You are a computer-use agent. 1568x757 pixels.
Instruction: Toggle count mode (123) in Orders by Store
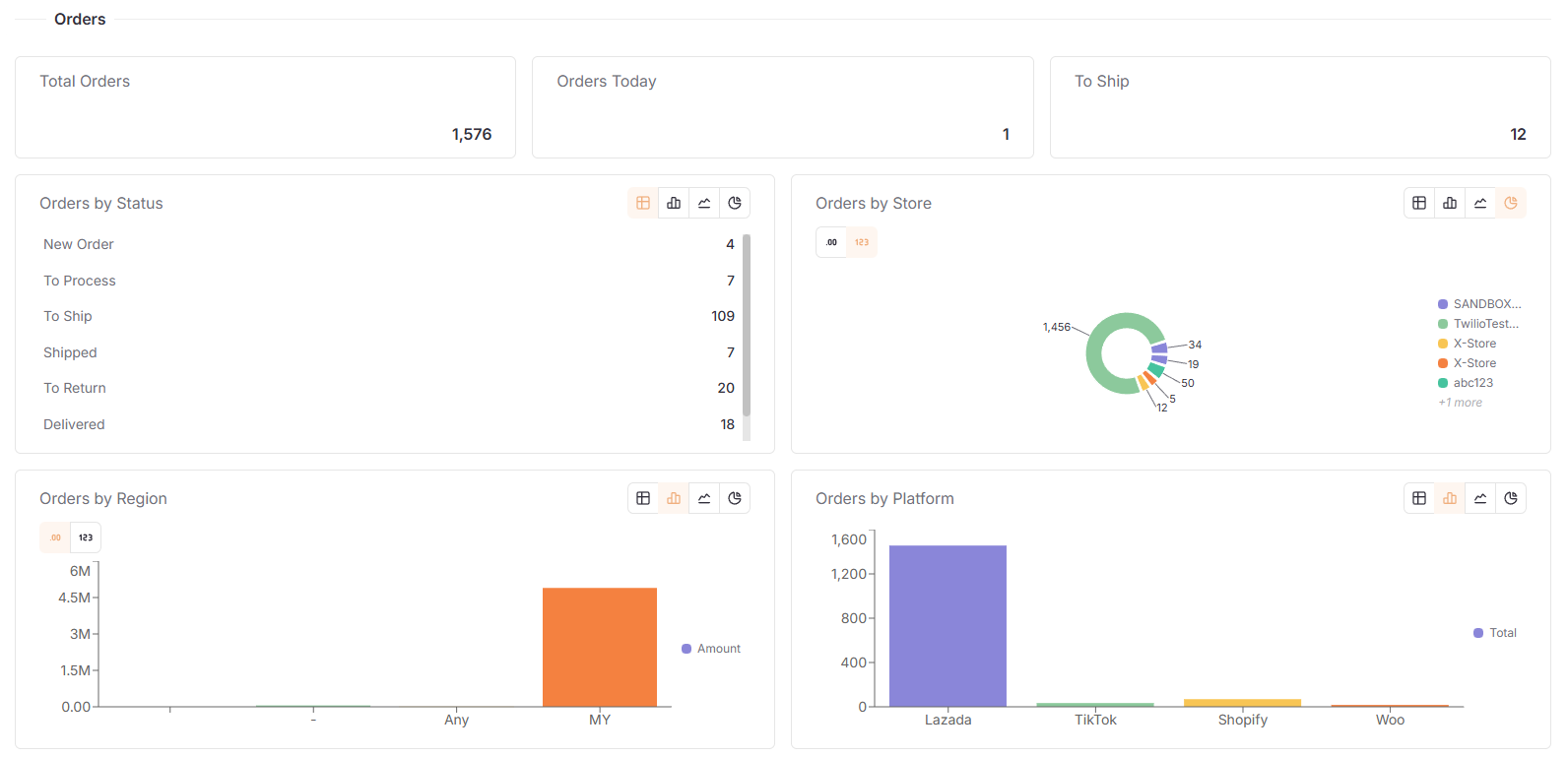[862, 242]
